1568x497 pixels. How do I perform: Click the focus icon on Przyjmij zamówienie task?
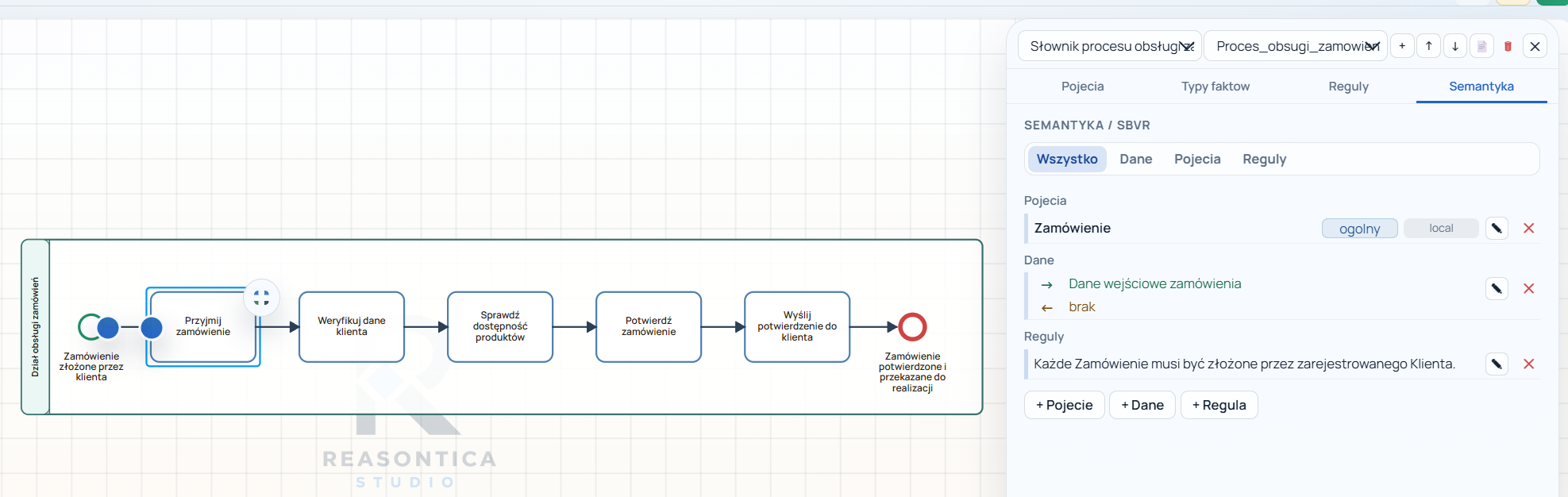point(261,298)
